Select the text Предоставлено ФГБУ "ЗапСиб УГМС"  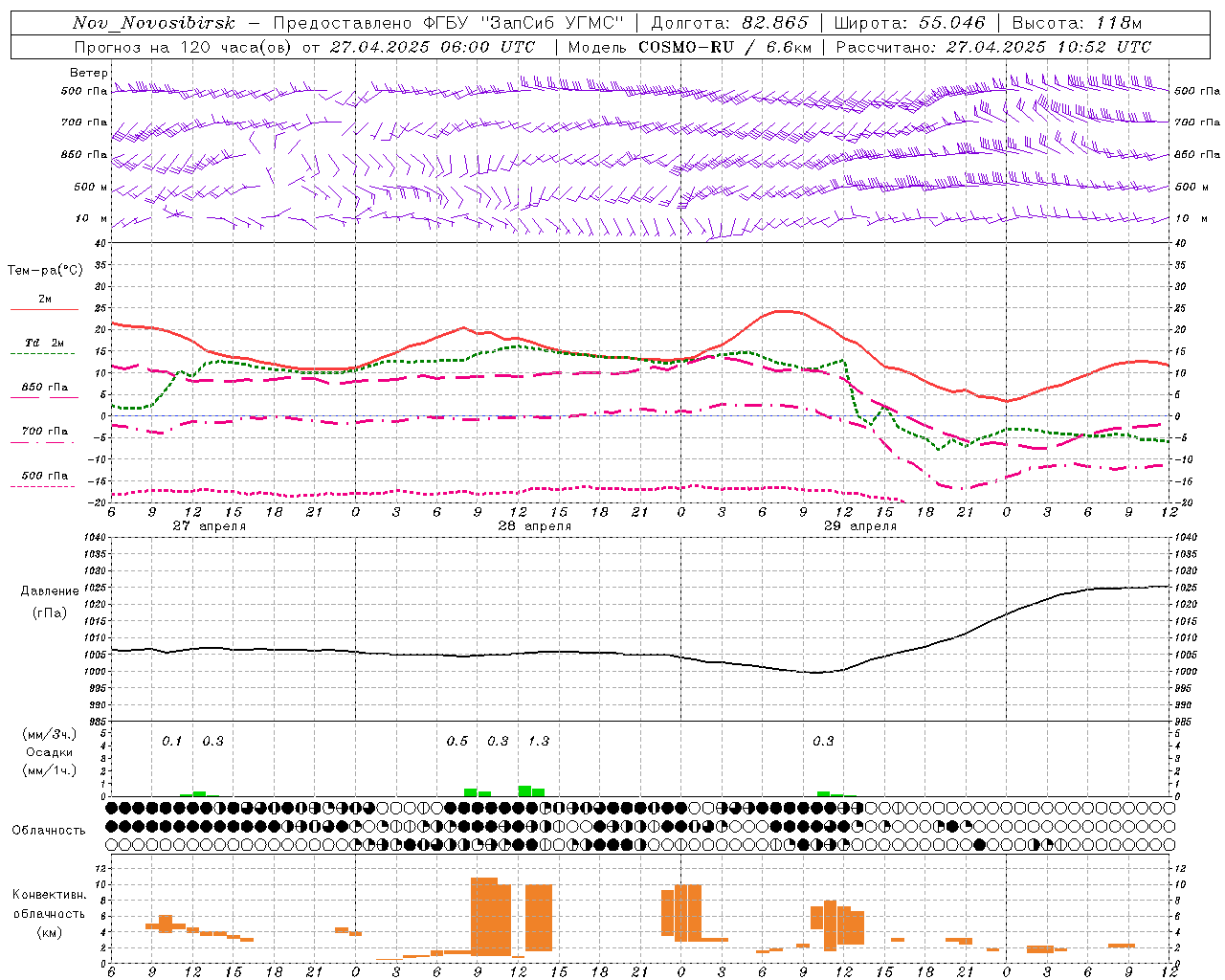448,23
